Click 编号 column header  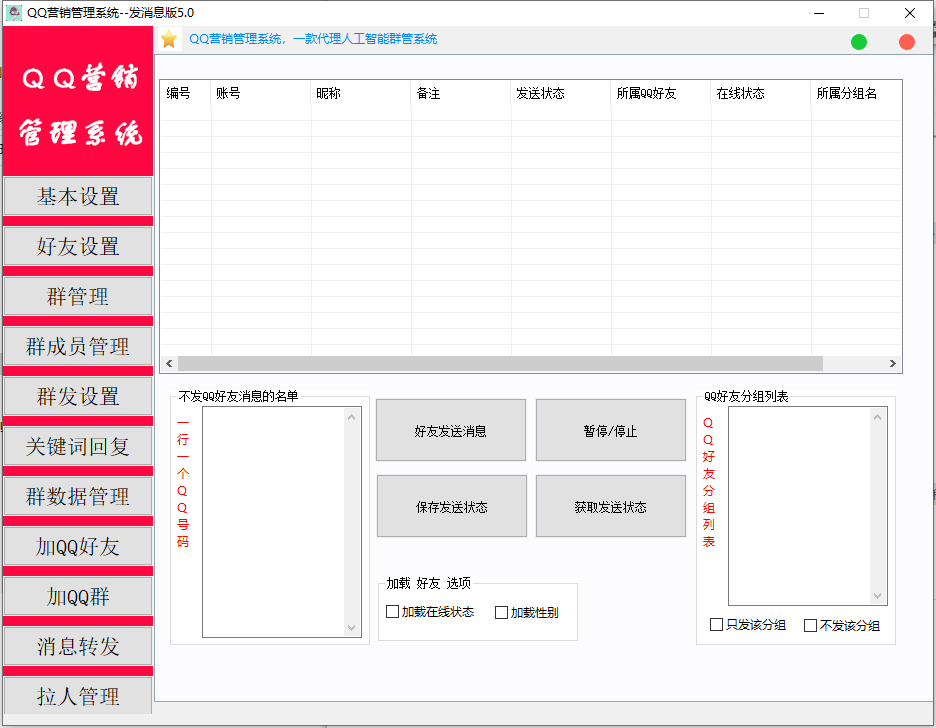186,93
